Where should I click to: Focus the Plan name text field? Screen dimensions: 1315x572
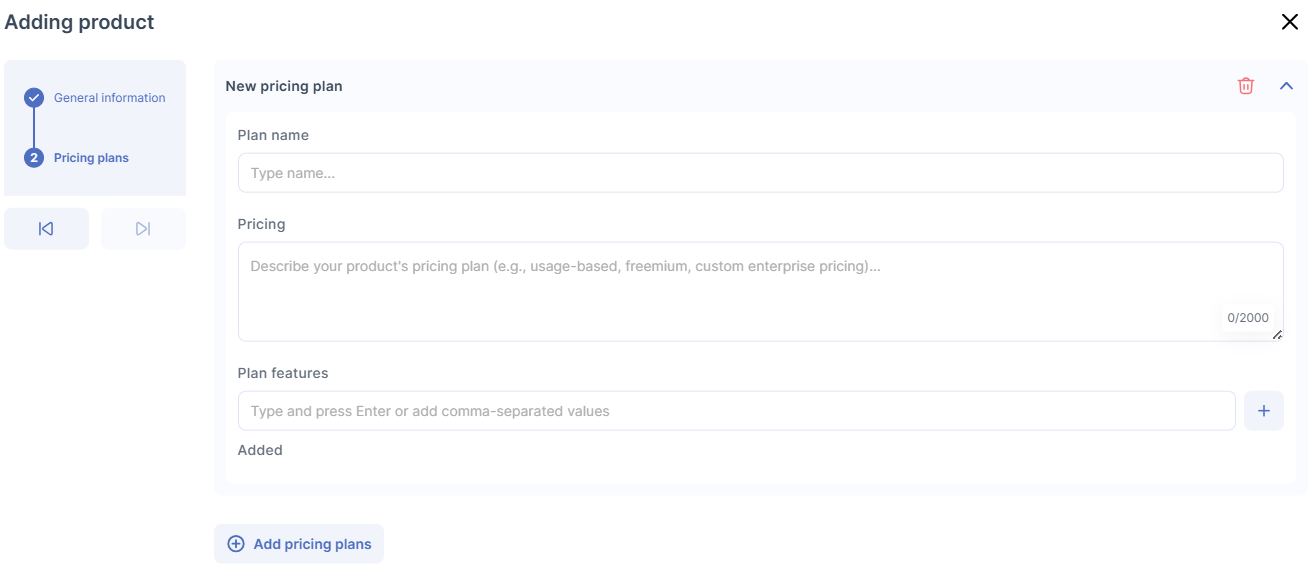point(760,173)
